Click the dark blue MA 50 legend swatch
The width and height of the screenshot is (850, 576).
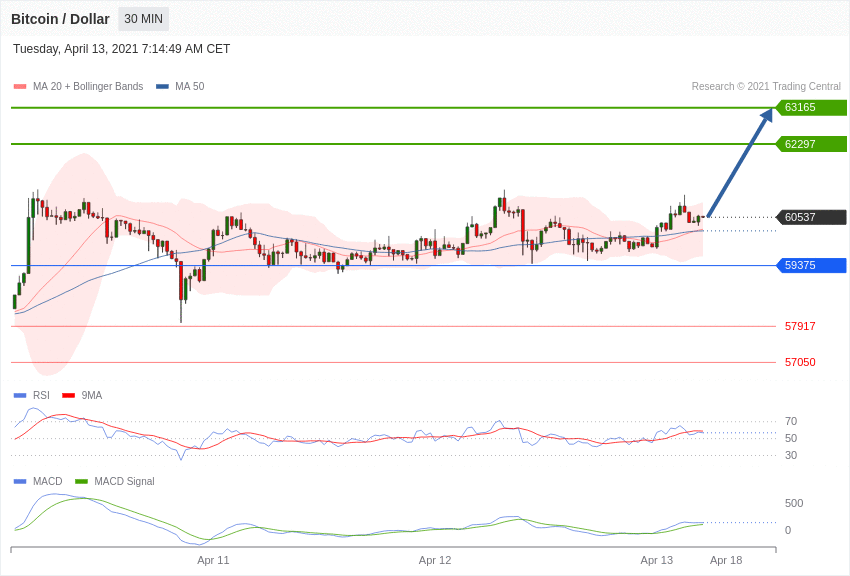click(162, 87)
